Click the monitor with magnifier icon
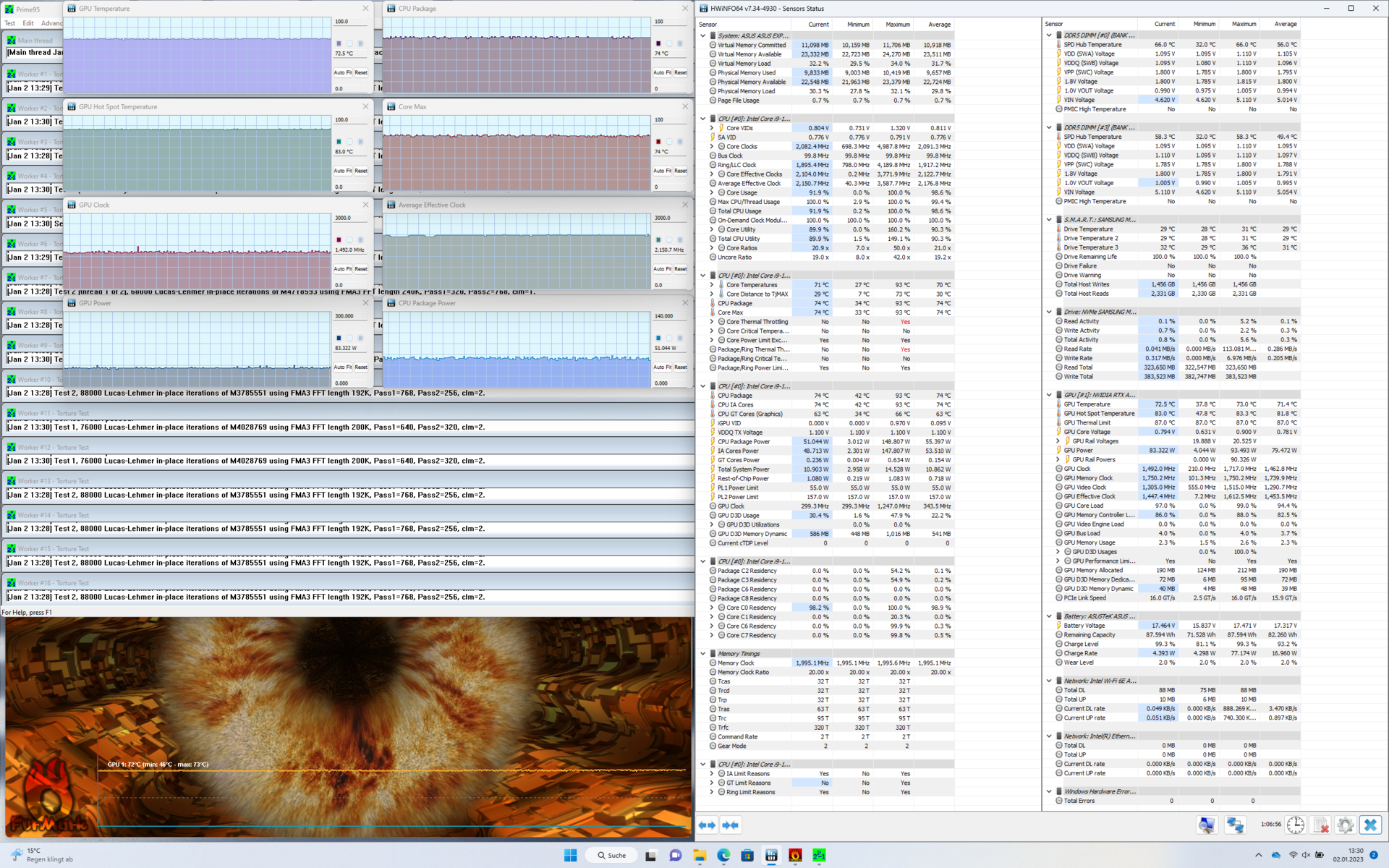Viewport: 1389px width, 868px height. click(x=1207, y=825)
